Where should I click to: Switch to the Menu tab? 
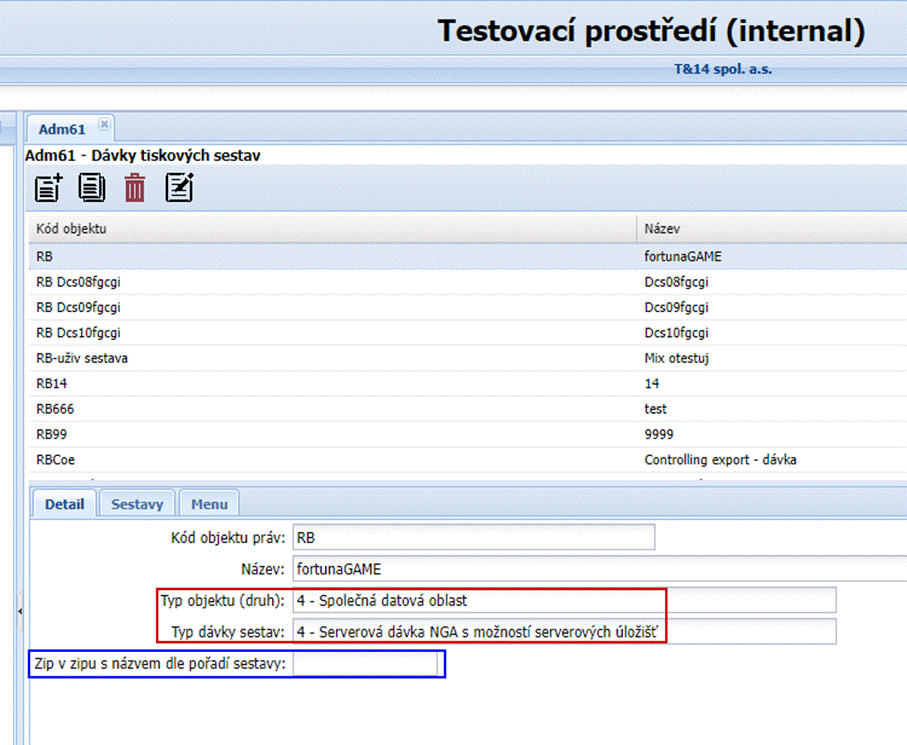pos(208,504)
